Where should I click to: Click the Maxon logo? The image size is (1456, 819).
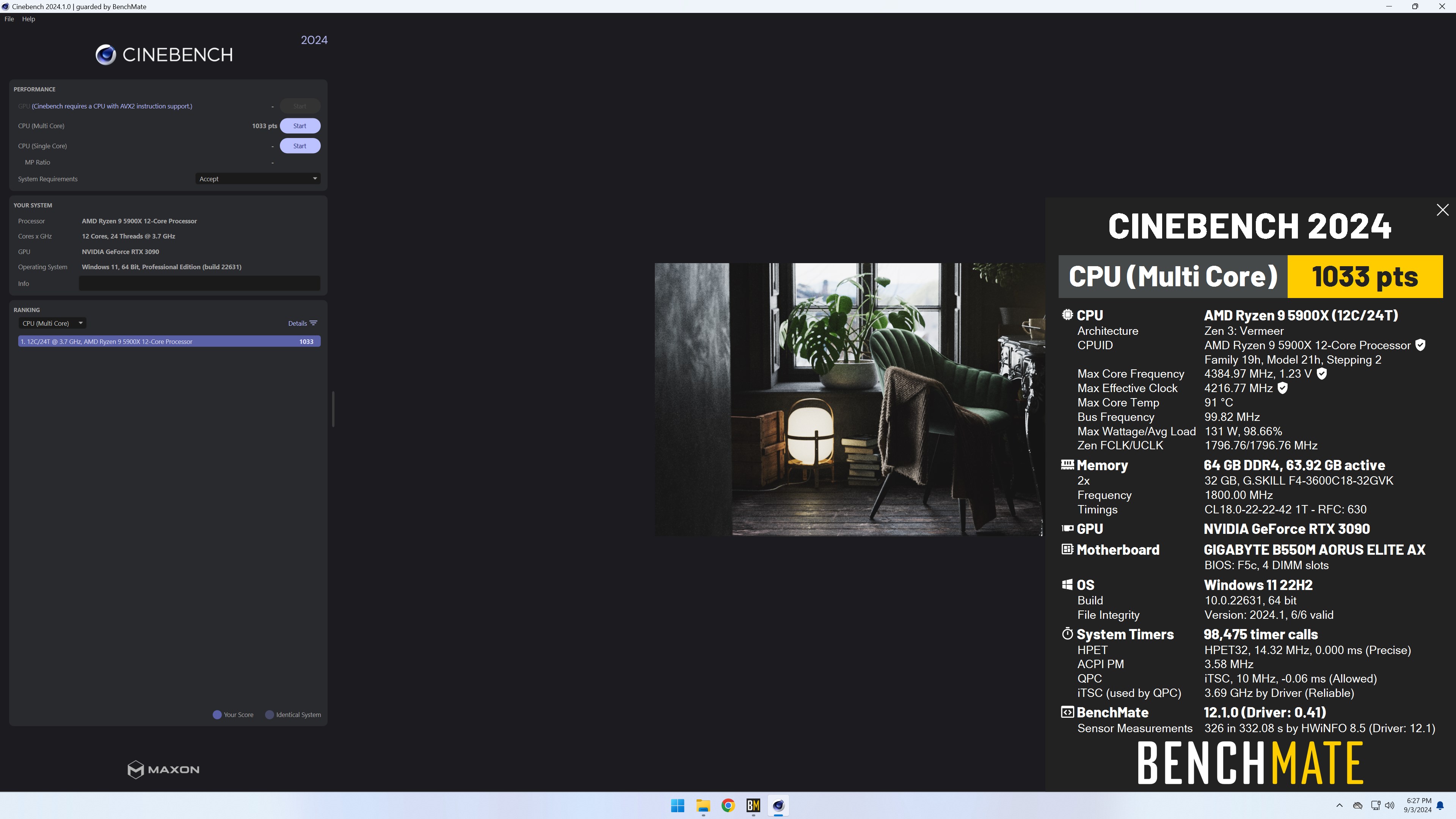click(x=163, y=769)
